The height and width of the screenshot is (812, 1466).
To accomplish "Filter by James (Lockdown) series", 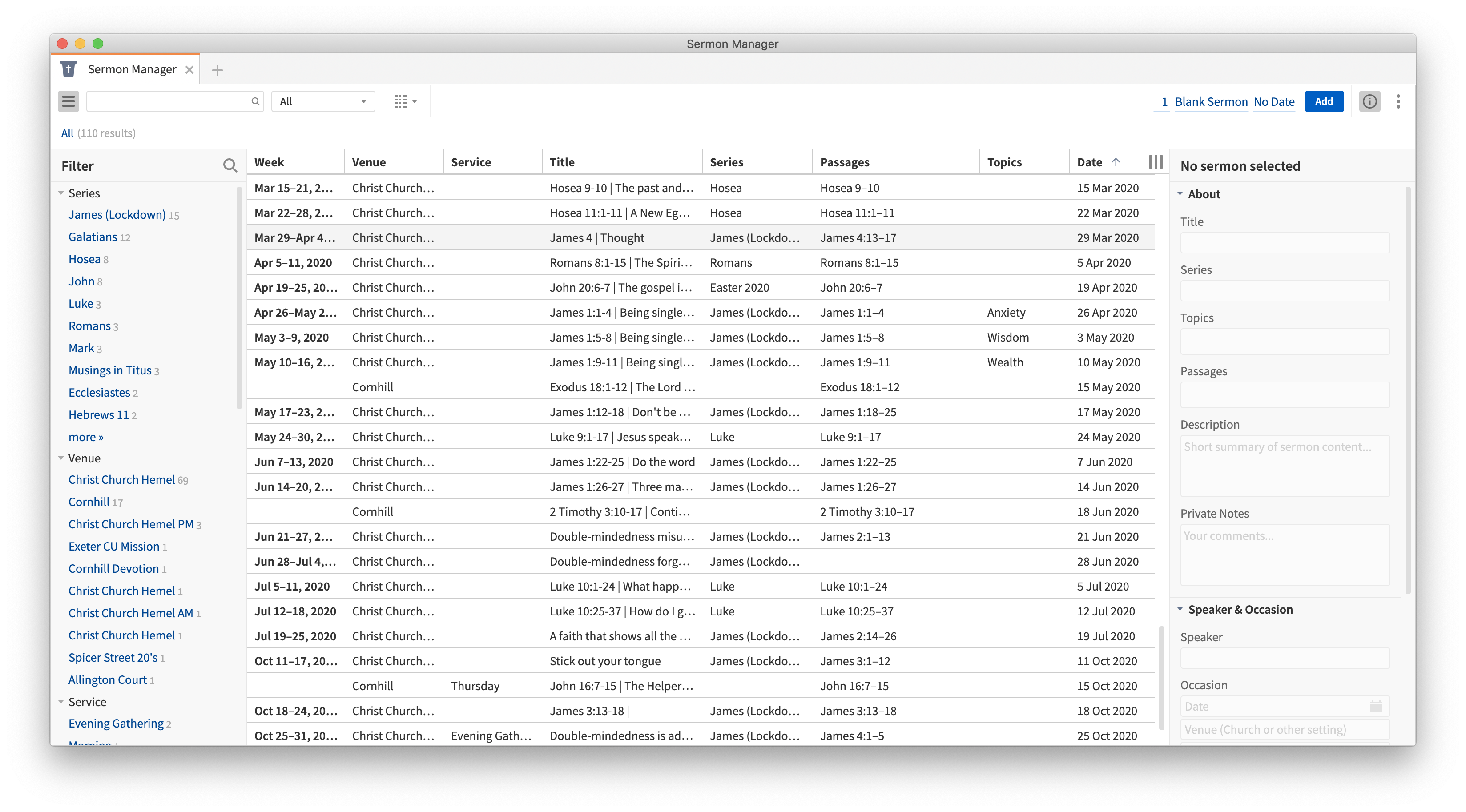I will [x=117, y=214].
